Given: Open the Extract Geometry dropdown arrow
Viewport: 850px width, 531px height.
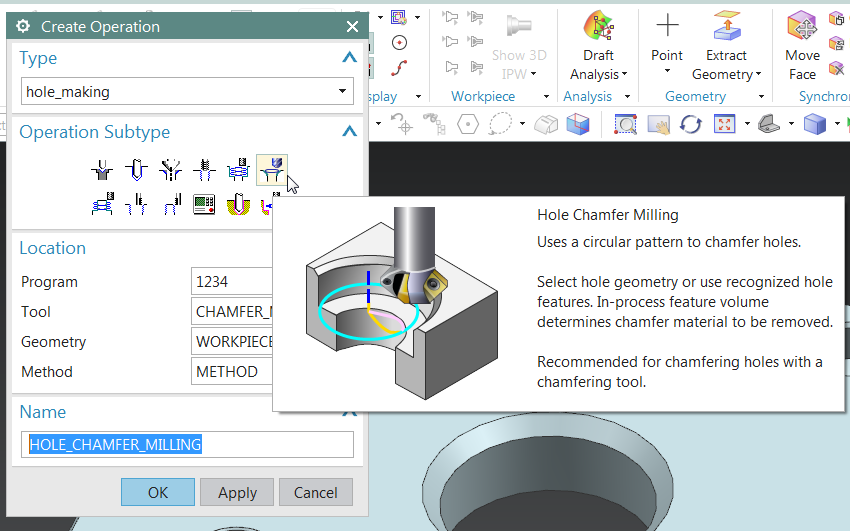Looking at the screenshot, I should [758, 74].
